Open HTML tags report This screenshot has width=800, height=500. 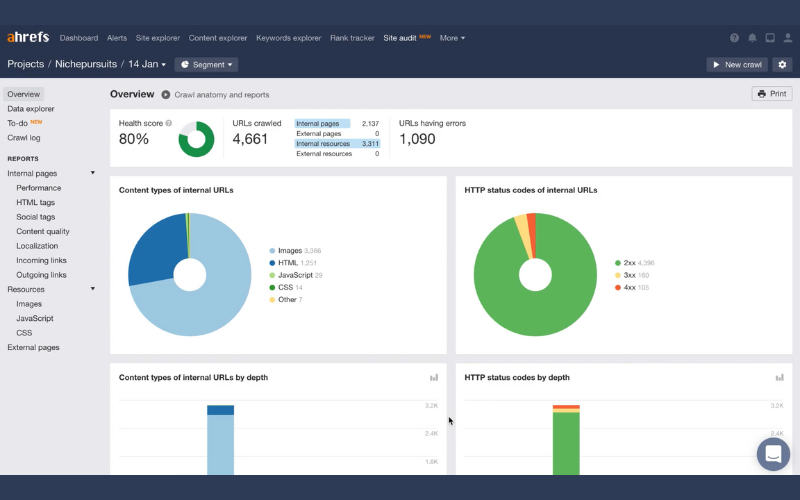[x=35, y=202]
